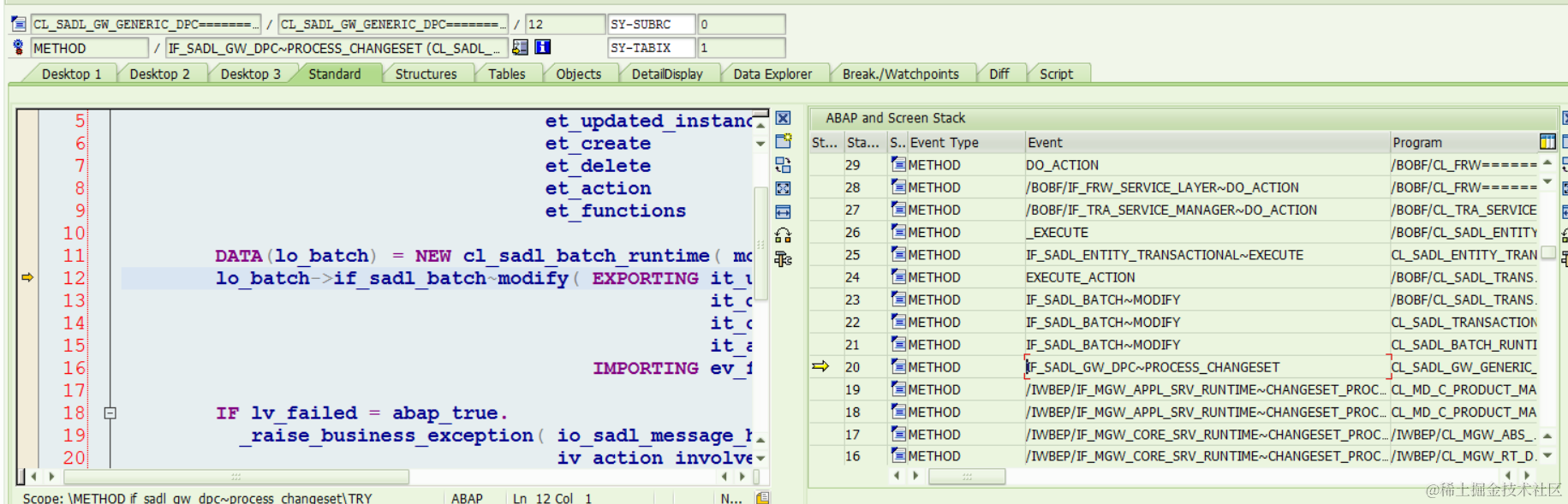The width and height of the screenshot is (1568, 504).
Task: Click the method icon in stack row 22
Action: tap(898, 322)
